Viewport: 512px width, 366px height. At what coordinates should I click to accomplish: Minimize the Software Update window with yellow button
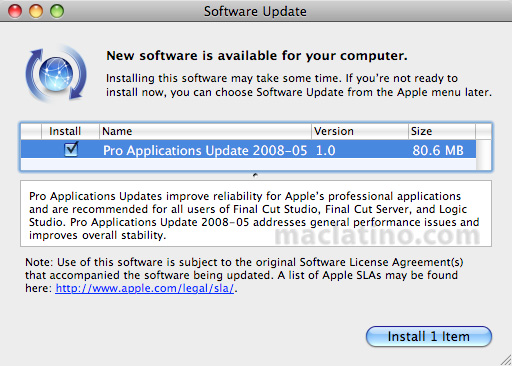pos(36,11)
